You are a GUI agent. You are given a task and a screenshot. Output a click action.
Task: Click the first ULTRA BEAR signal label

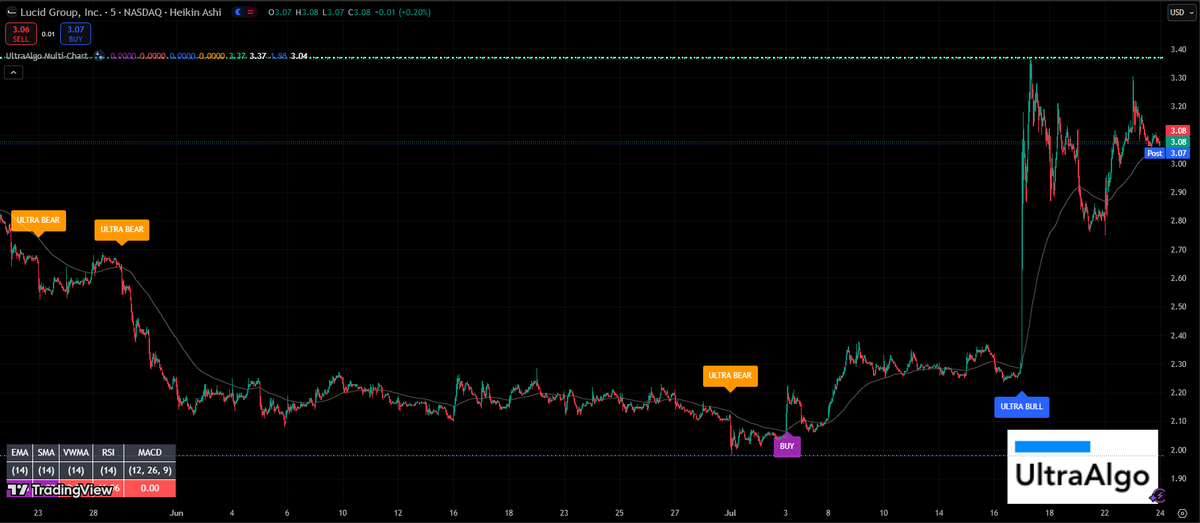click(x=39, y=220)
